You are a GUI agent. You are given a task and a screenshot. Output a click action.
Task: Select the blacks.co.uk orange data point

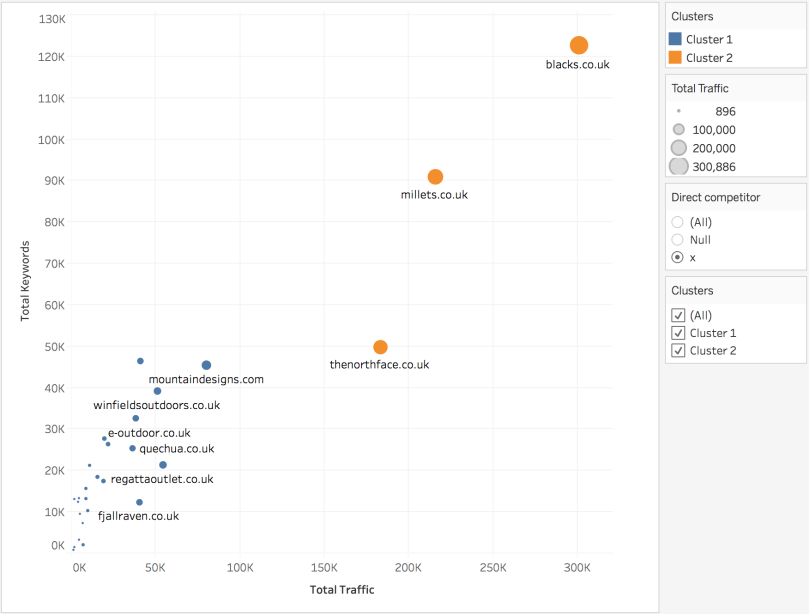(579, 45)
